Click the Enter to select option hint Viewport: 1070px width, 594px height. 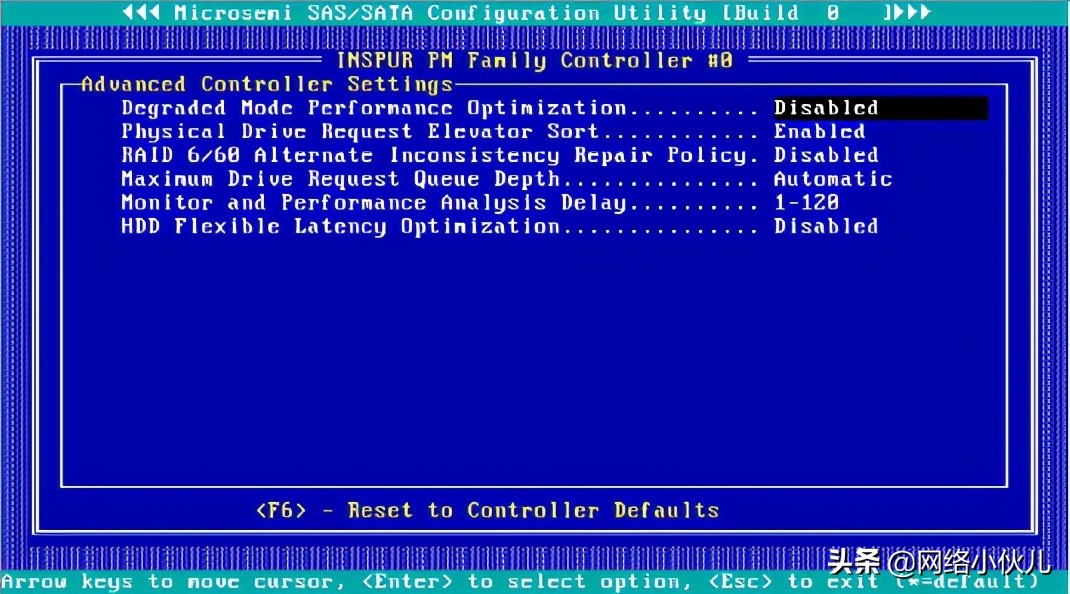(526, 582)
